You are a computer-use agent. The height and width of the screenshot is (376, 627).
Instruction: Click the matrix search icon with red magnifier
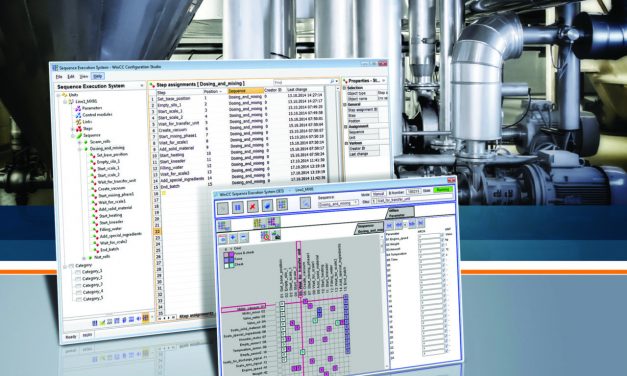coord(266,236)
